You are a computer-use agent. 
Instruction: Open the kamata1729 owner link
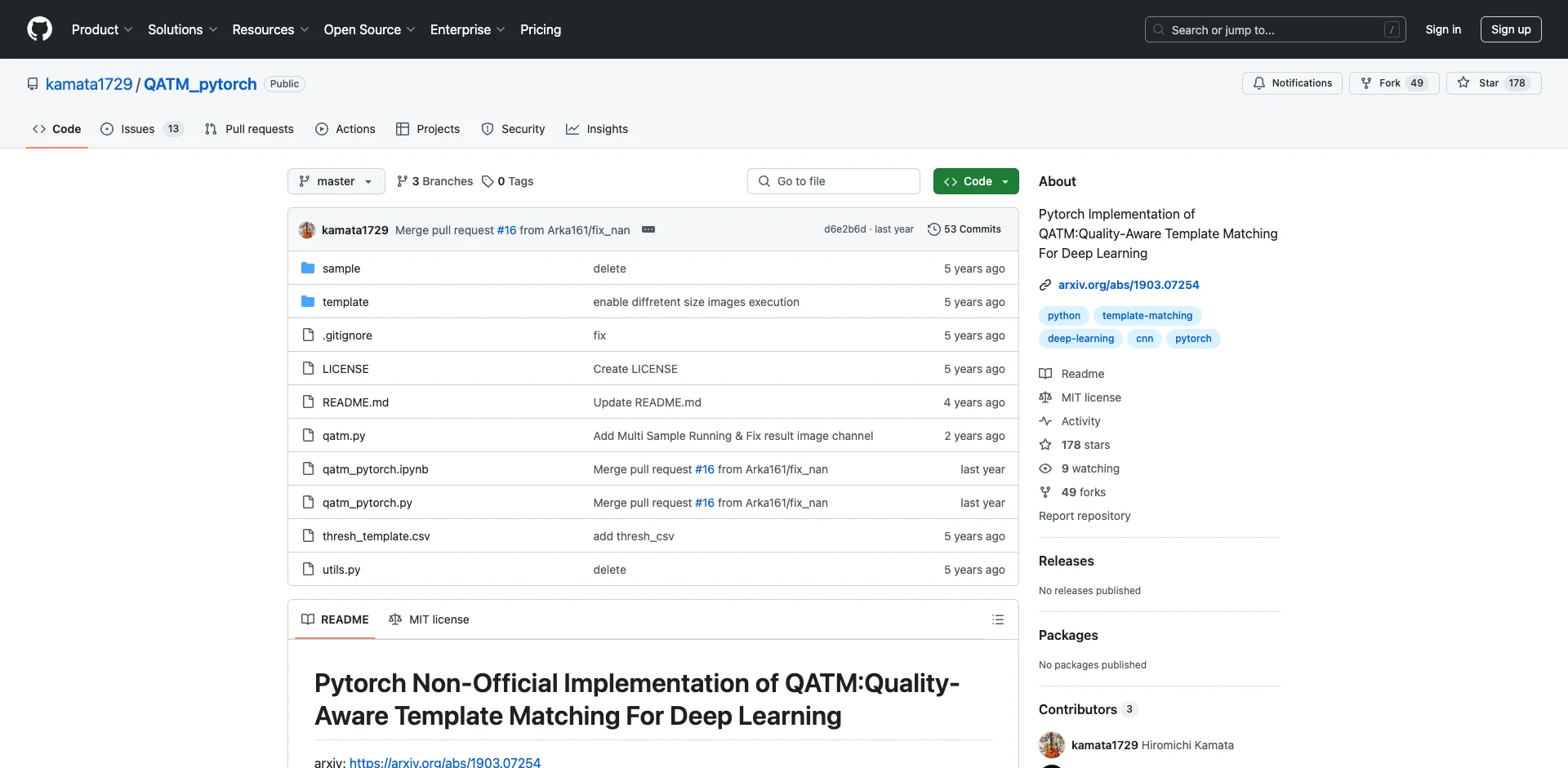89,84
